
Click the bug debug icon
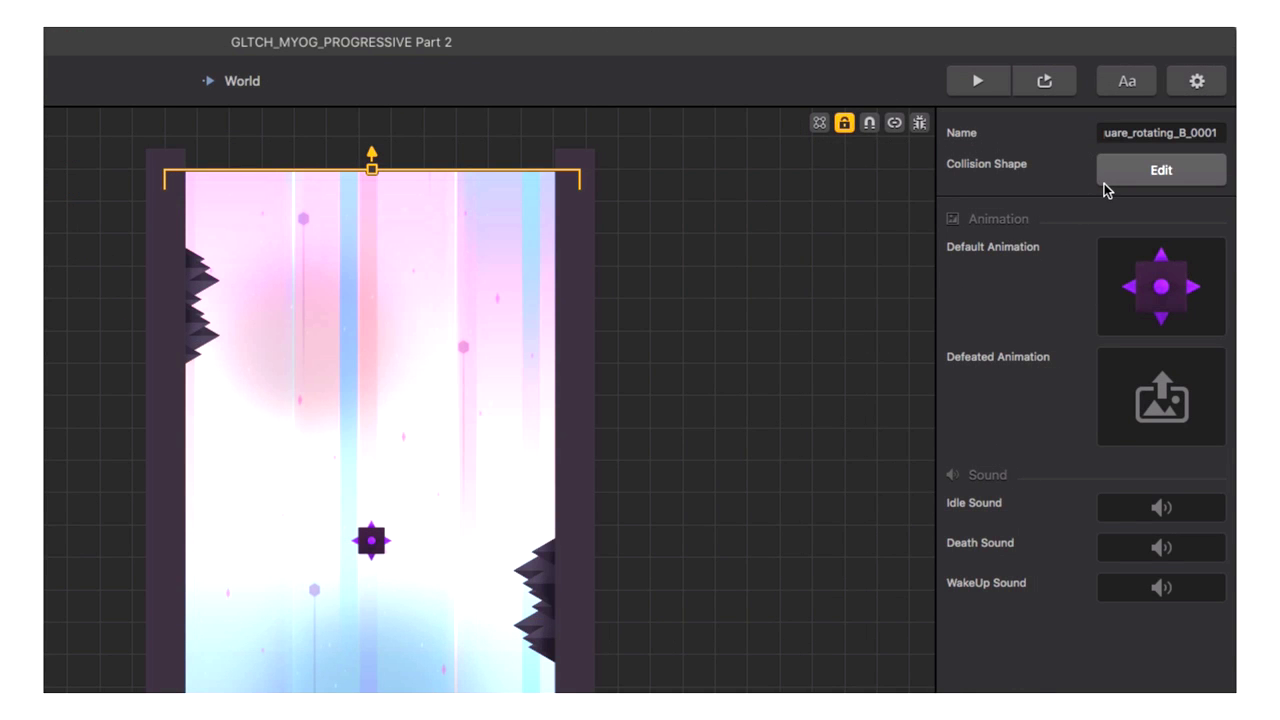(x=920, y=123)
